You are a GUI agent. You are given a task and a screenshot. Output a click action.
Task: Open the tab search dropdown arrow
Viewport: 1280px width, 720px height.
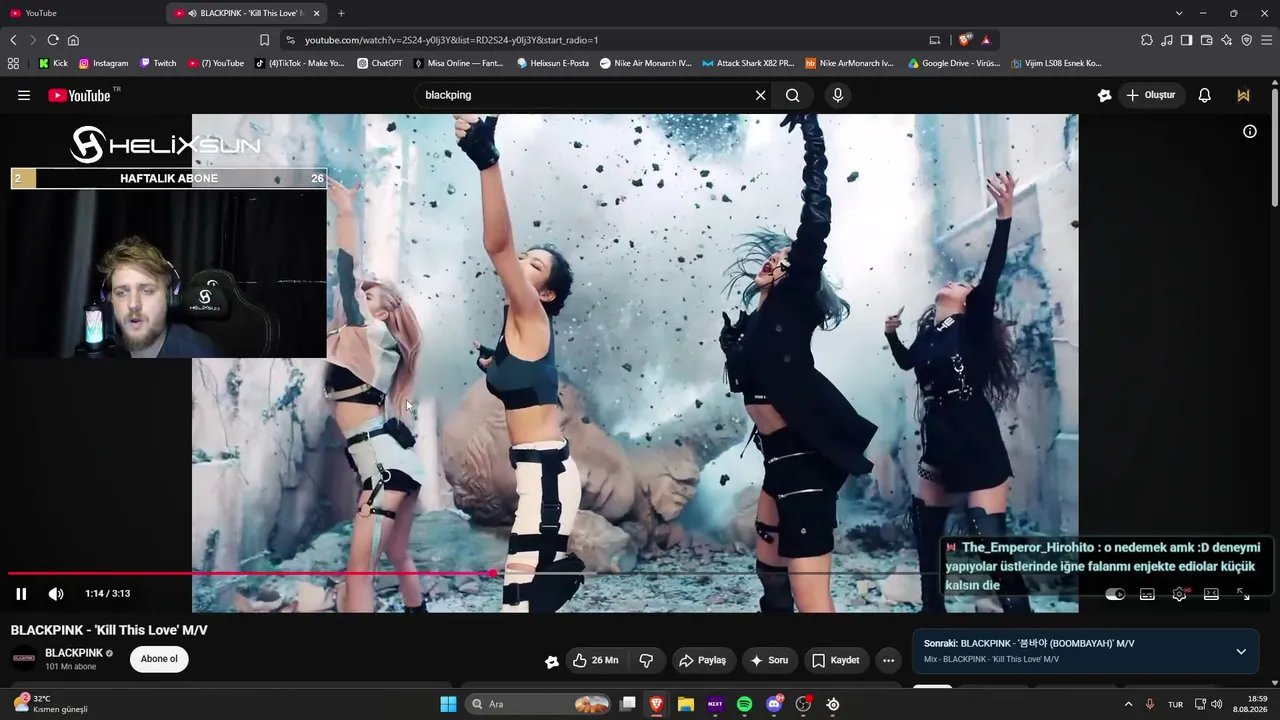(x=1179, y=13)
